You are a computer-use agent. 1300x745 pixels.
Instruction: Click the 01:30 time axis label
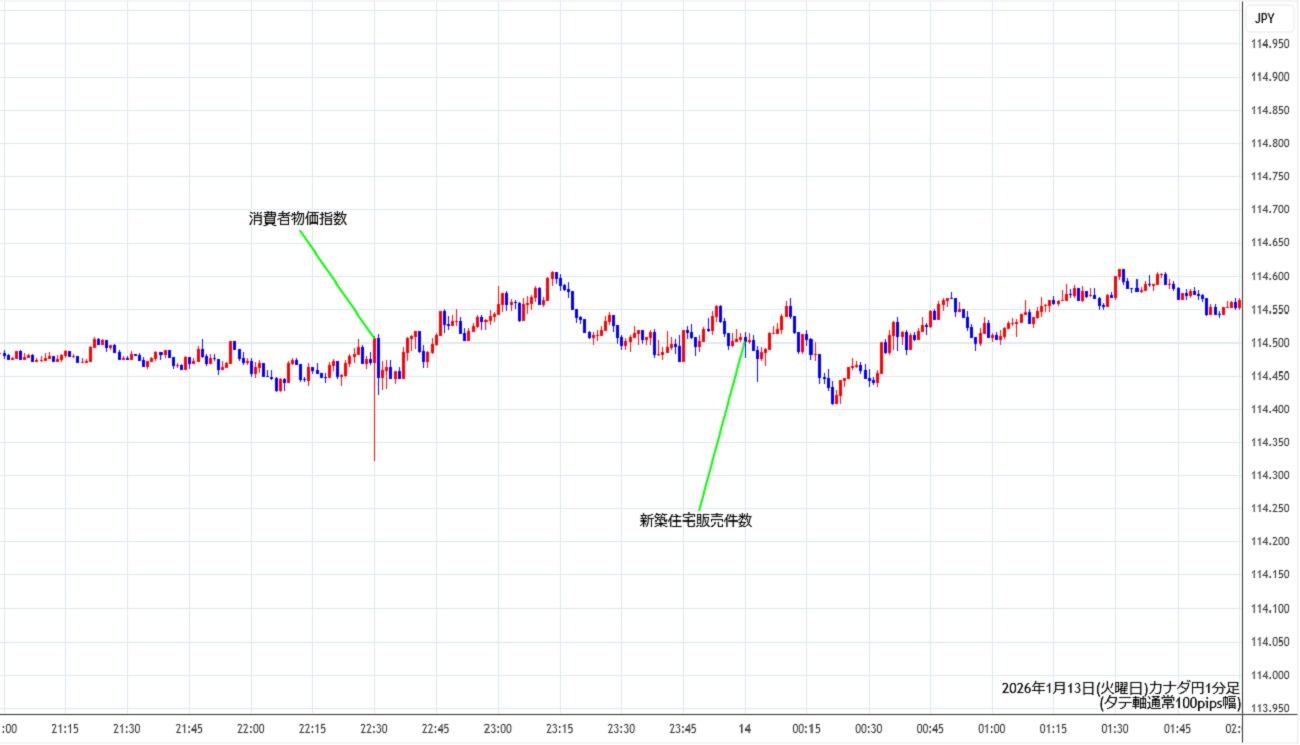coord(1115,729)
